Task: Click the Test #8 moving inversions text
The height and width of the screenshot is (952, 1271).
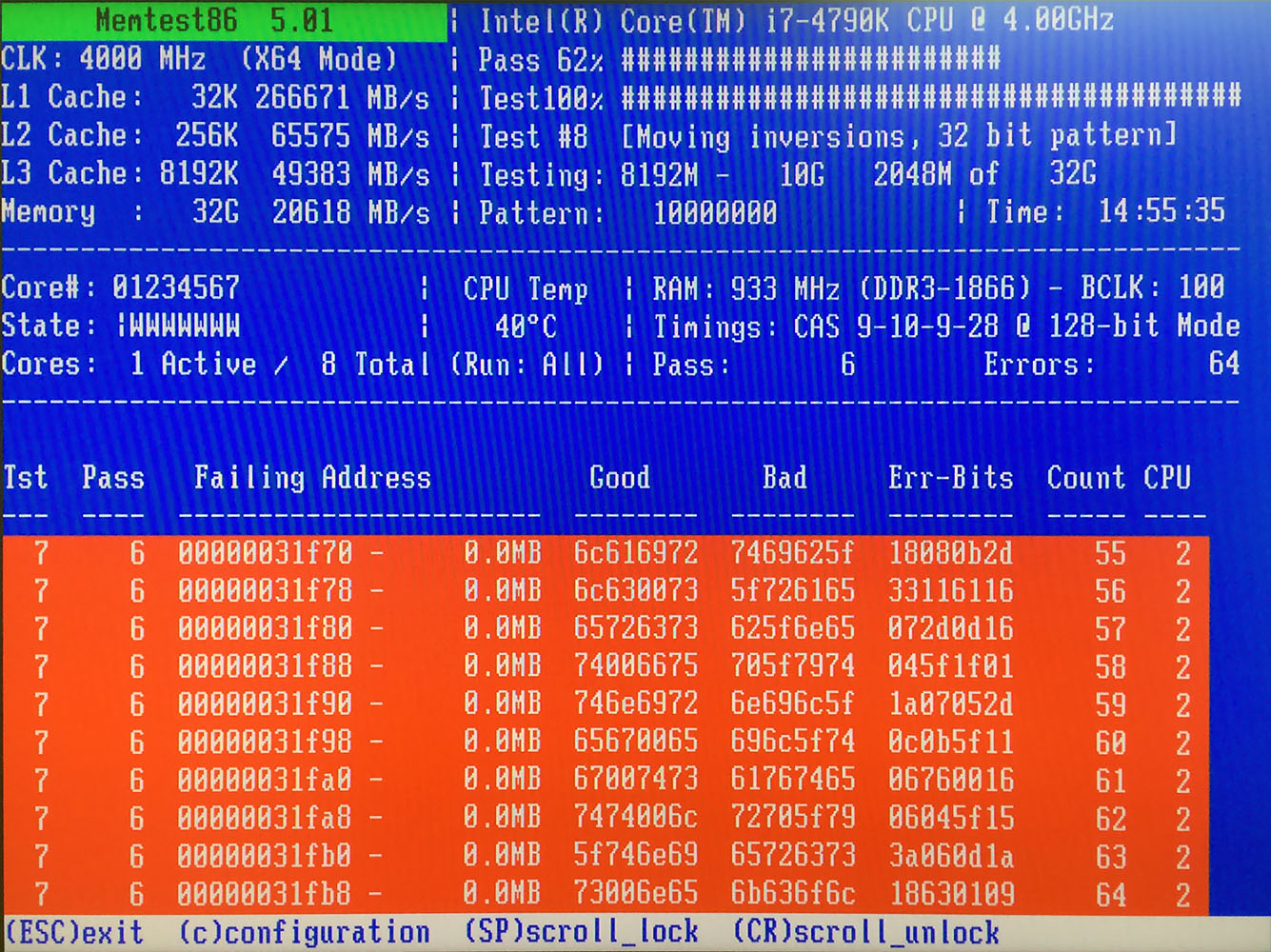Action: 828,136
